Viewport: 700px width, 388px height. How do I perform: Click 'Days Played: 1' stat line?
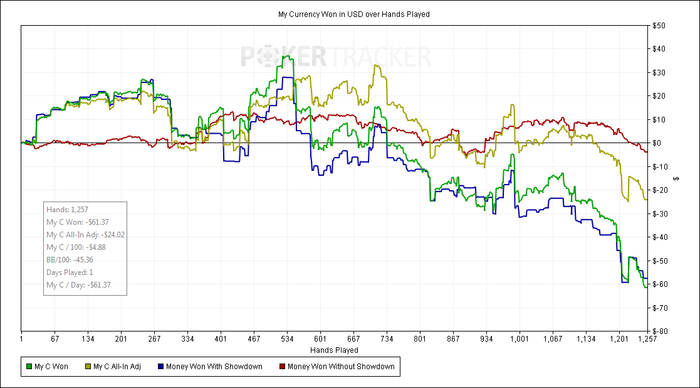70,272
